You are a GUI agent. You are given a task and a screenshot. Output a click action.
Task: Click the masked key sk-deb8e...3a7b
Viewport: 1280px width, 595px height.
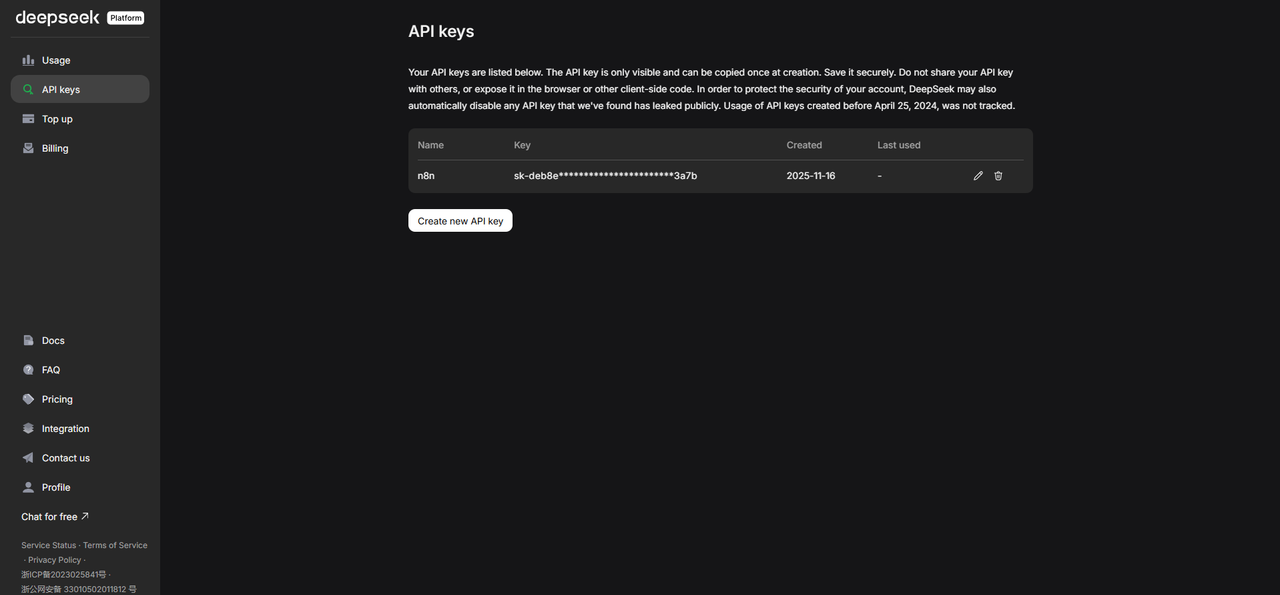(605, 176)
